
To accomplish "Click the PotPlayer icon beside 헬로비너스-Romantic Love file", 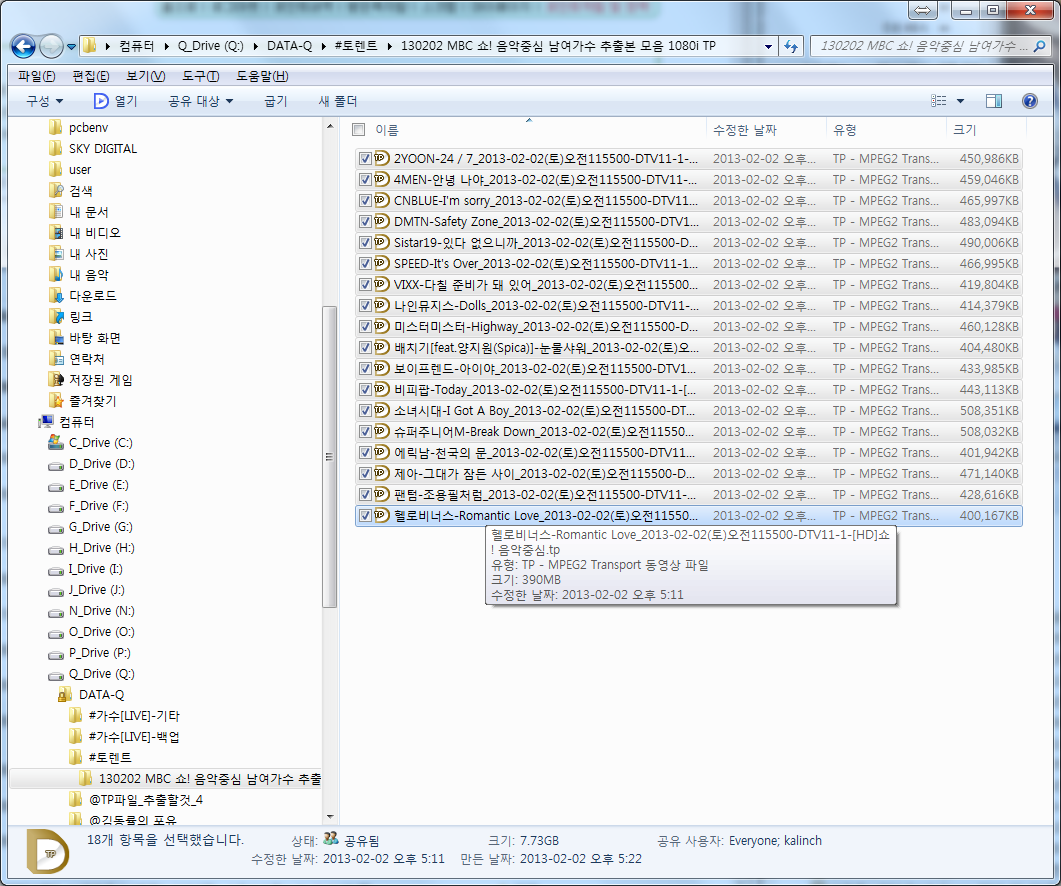I will pos(380,515).
